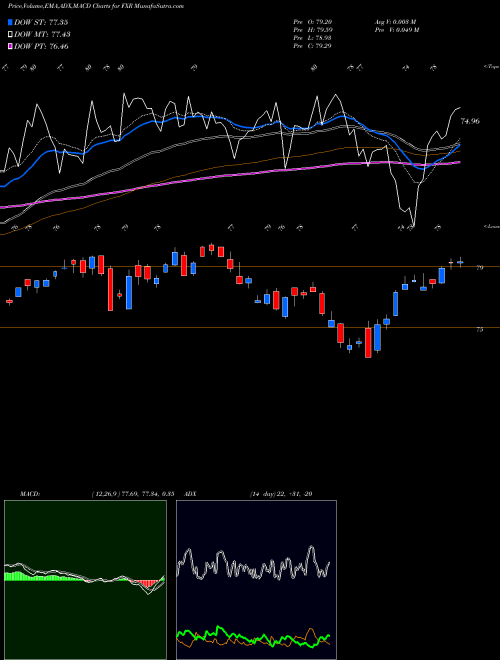This screenshot has height=660, width=500.
Task: Click the 'Pre C: 79.29' value
Action: tap(313, 46)
